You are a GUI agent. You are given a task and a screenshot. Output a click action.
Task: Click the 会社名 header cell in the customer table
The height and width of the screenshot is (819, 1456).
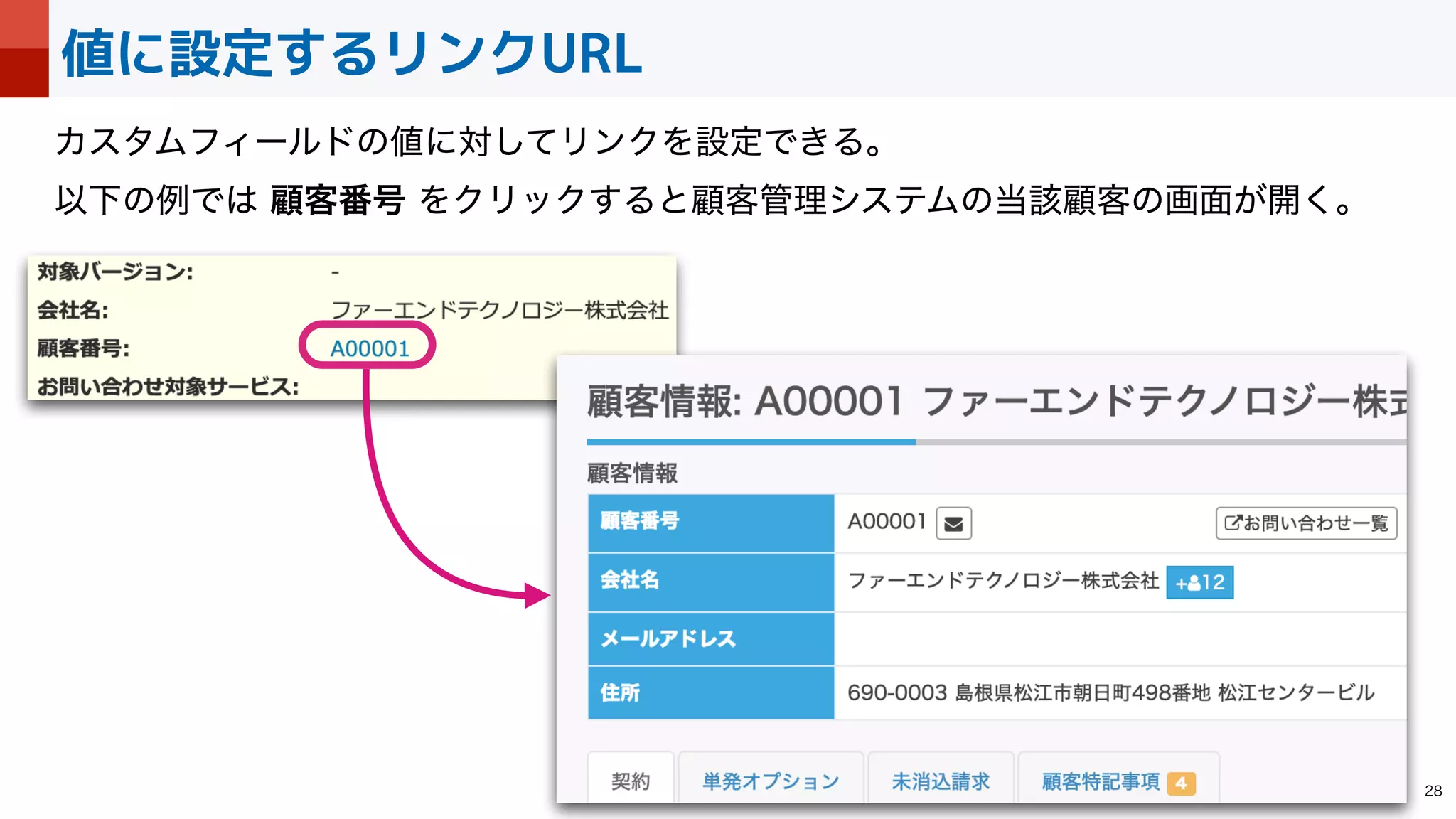tap(711, 582)
